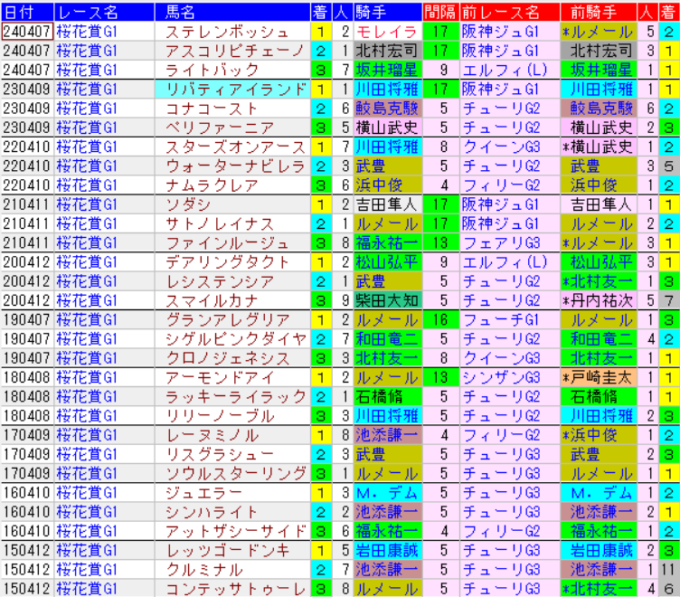Click previous race フューチG1 in グランアレグリア row
This screenshot has height=597, width=680.
[501, 320]
